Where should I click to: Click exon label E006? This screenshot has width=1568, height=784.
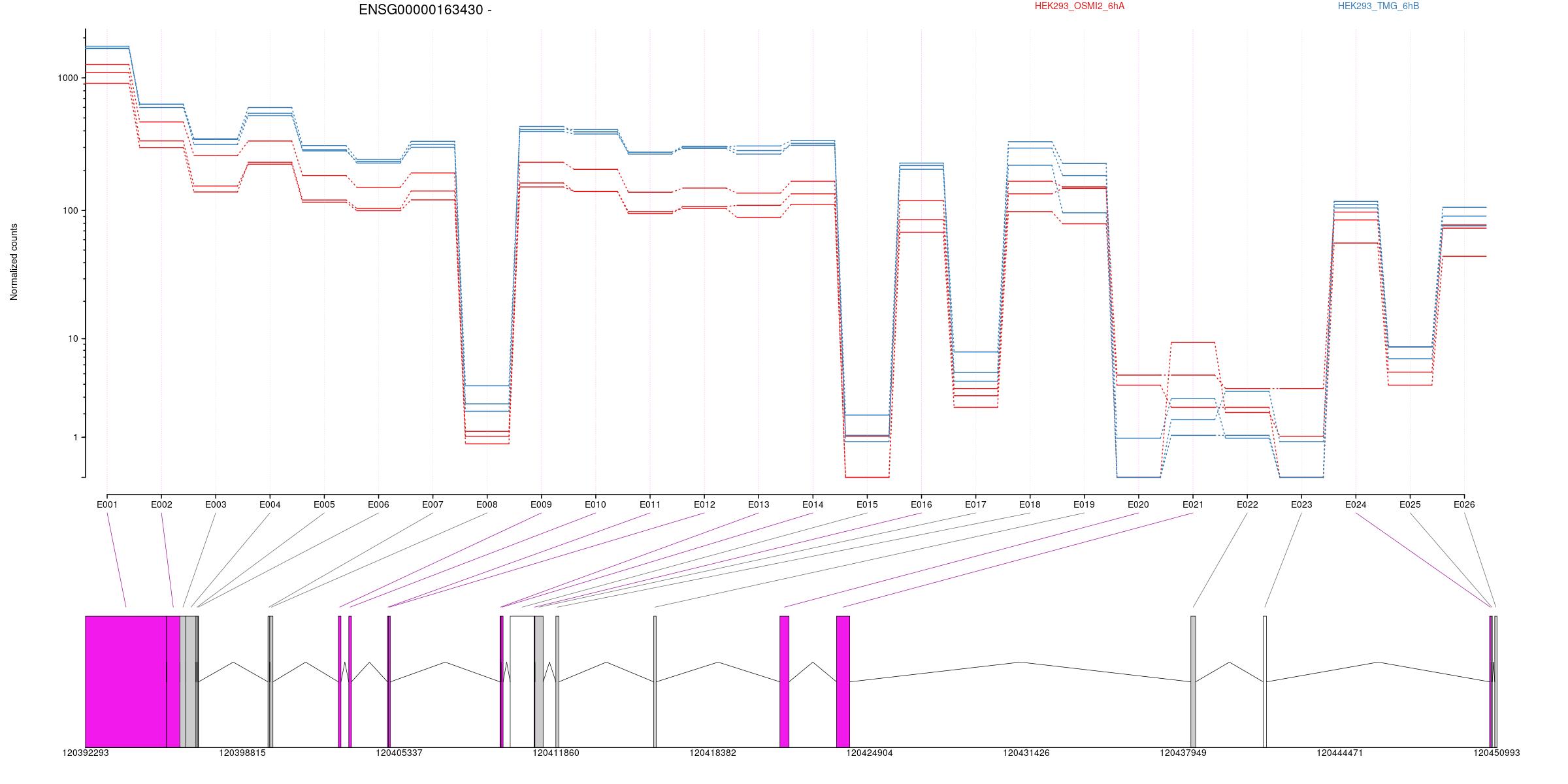(x=378, y=504)
